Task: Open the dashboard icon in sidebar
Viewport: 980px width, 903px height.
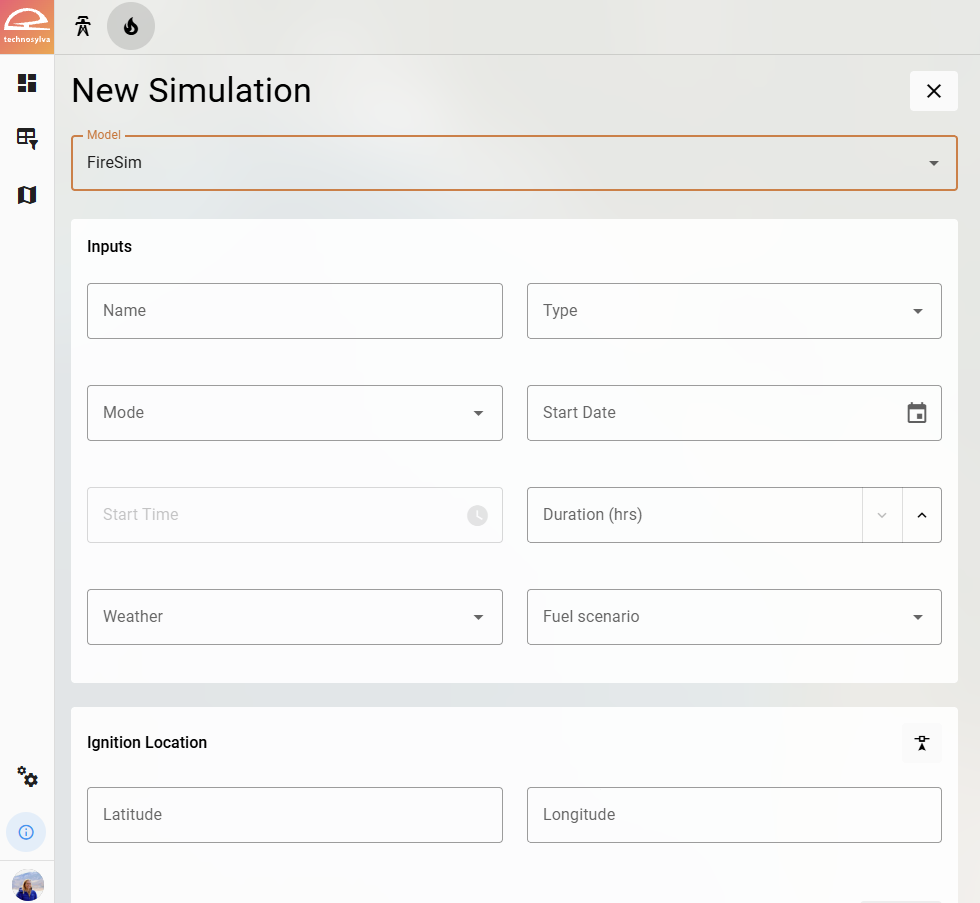Action: click(27, 83)
